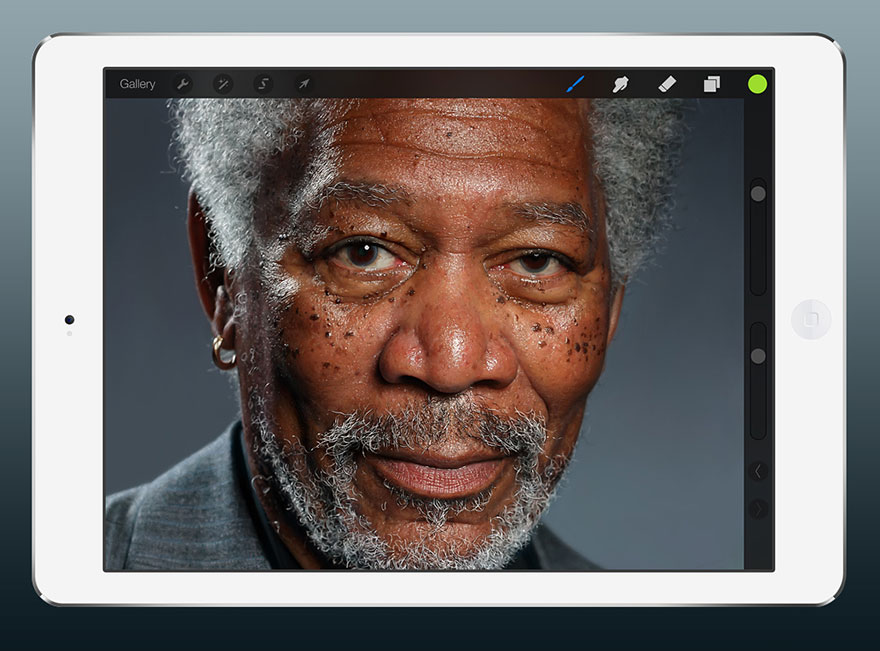This screenshot has width=880, height=651.
Task: Open the Layers panel
Action: tap(711, 84)
